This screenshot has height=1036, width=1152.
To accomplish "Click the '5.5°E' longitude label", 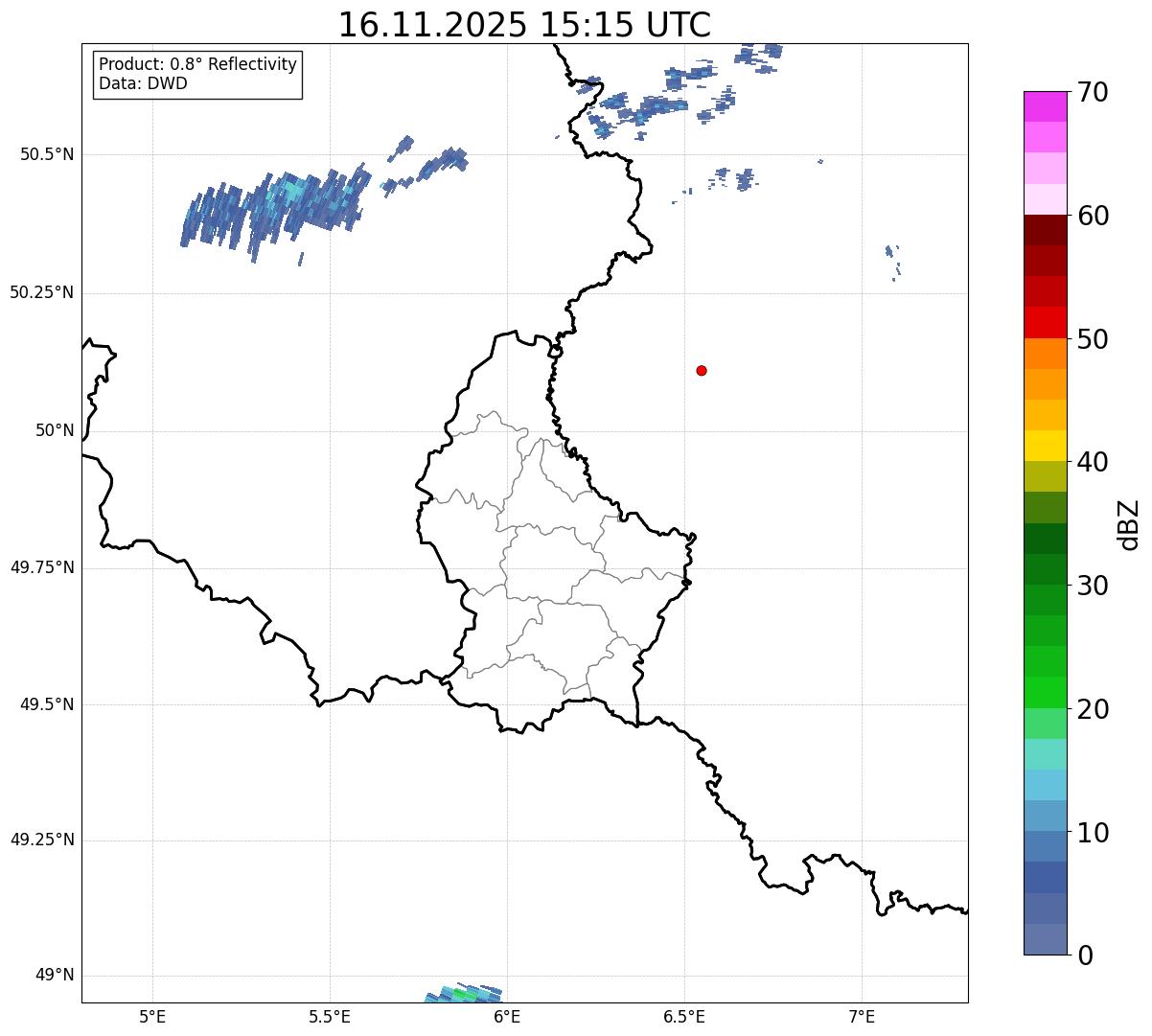I will pyautogui.click(x=330, y=1017).
